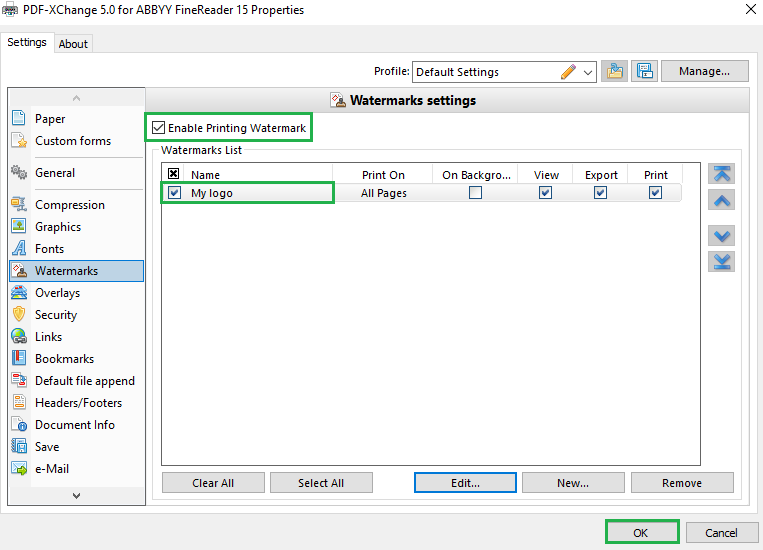Viewport: 763px width, 550px height.
Task: Click the Security shield icon
Action: tap(19, 314)
